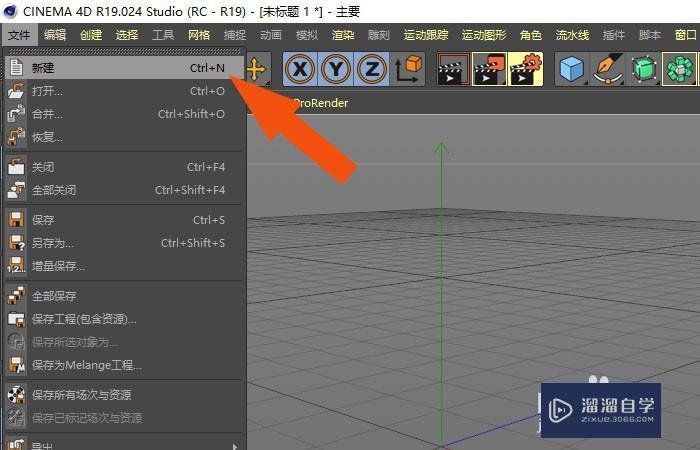Add a cube primitive object

pos(572,69)
